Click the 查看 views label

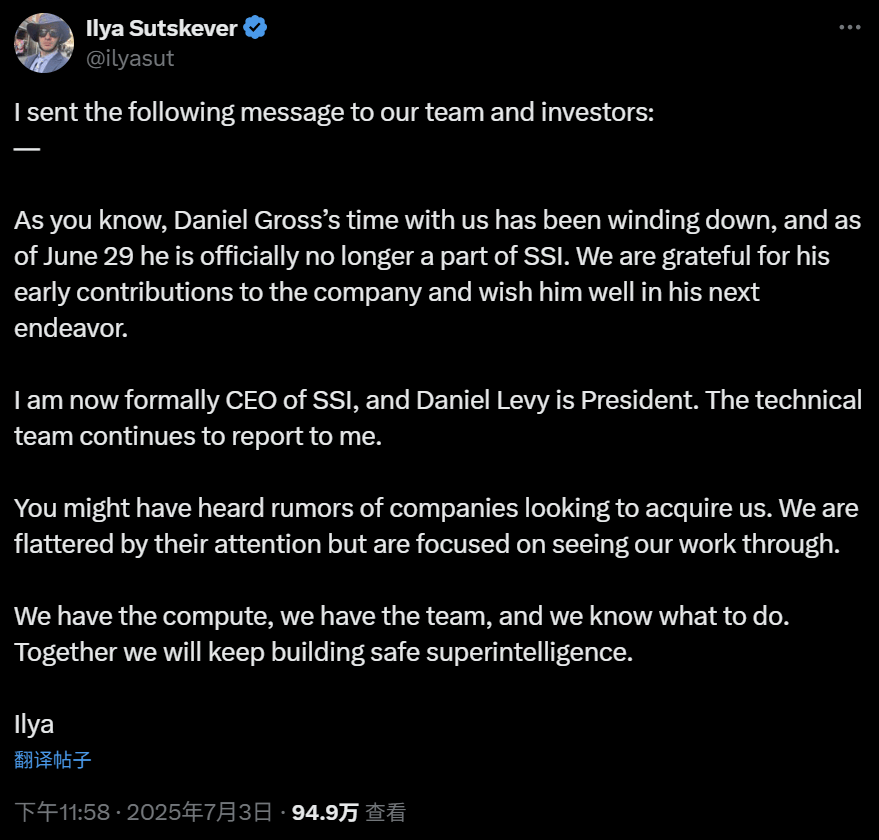(x=385, y=812)
